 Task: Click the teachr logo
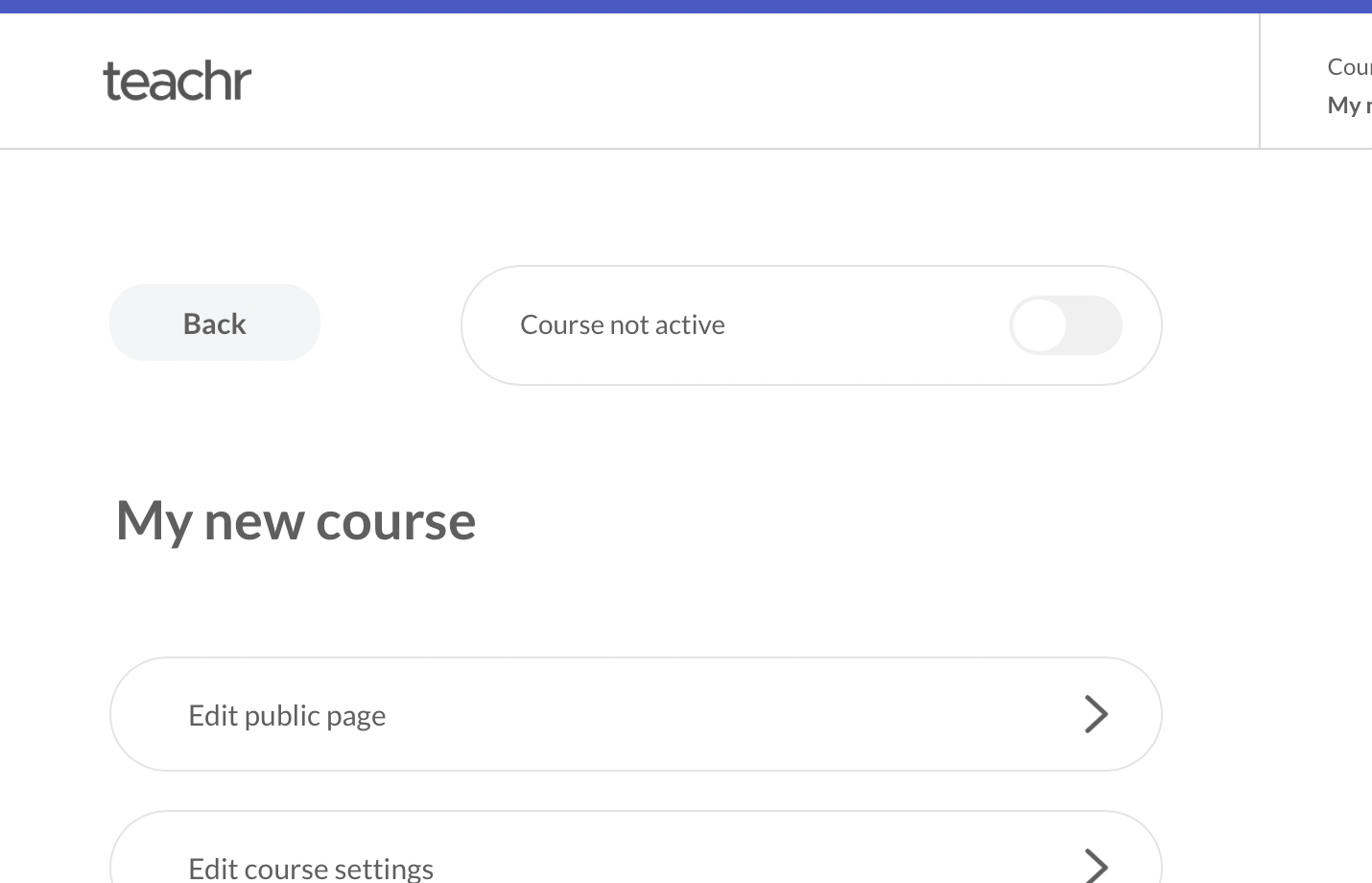(177, 82)
